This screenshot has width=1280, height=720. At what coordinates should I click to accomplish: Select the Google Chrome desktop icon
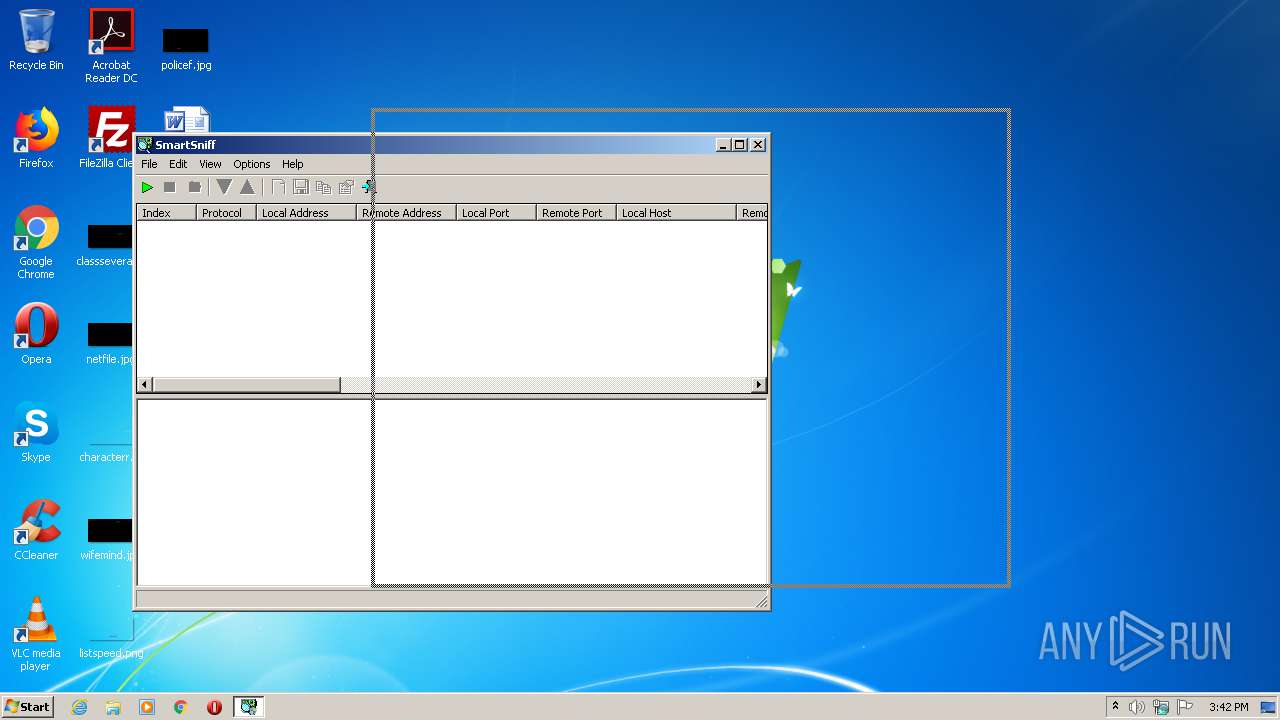click(36, 242)
